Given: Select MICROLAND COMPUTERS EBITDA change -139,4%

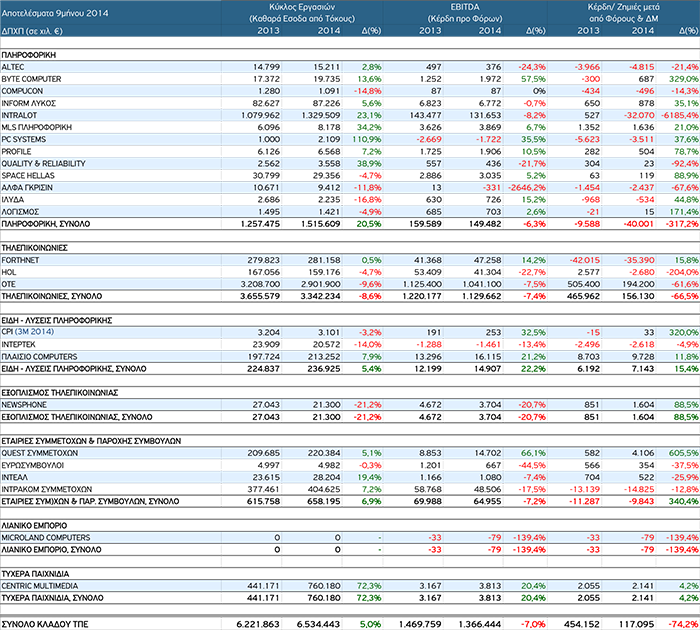Looking at the screenshot, I should click(529, 538).
